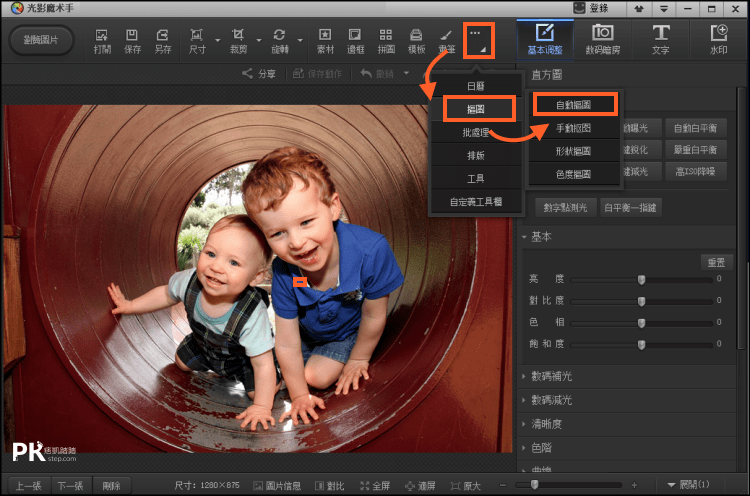Screen dimensions: 750x496
Task: Open the 撤銷 history dropdown arrow
Action: tap(406, 74)
